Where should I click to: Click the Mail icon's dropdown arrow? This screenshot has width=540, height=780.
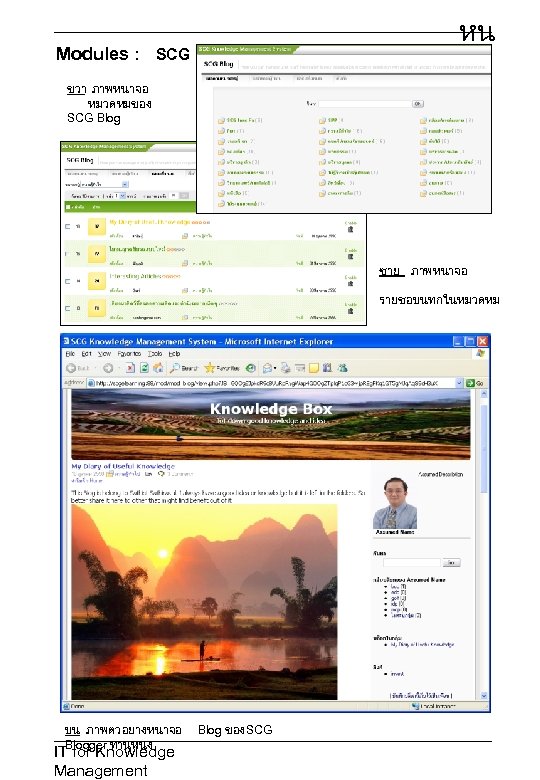(x=275, y=369)
